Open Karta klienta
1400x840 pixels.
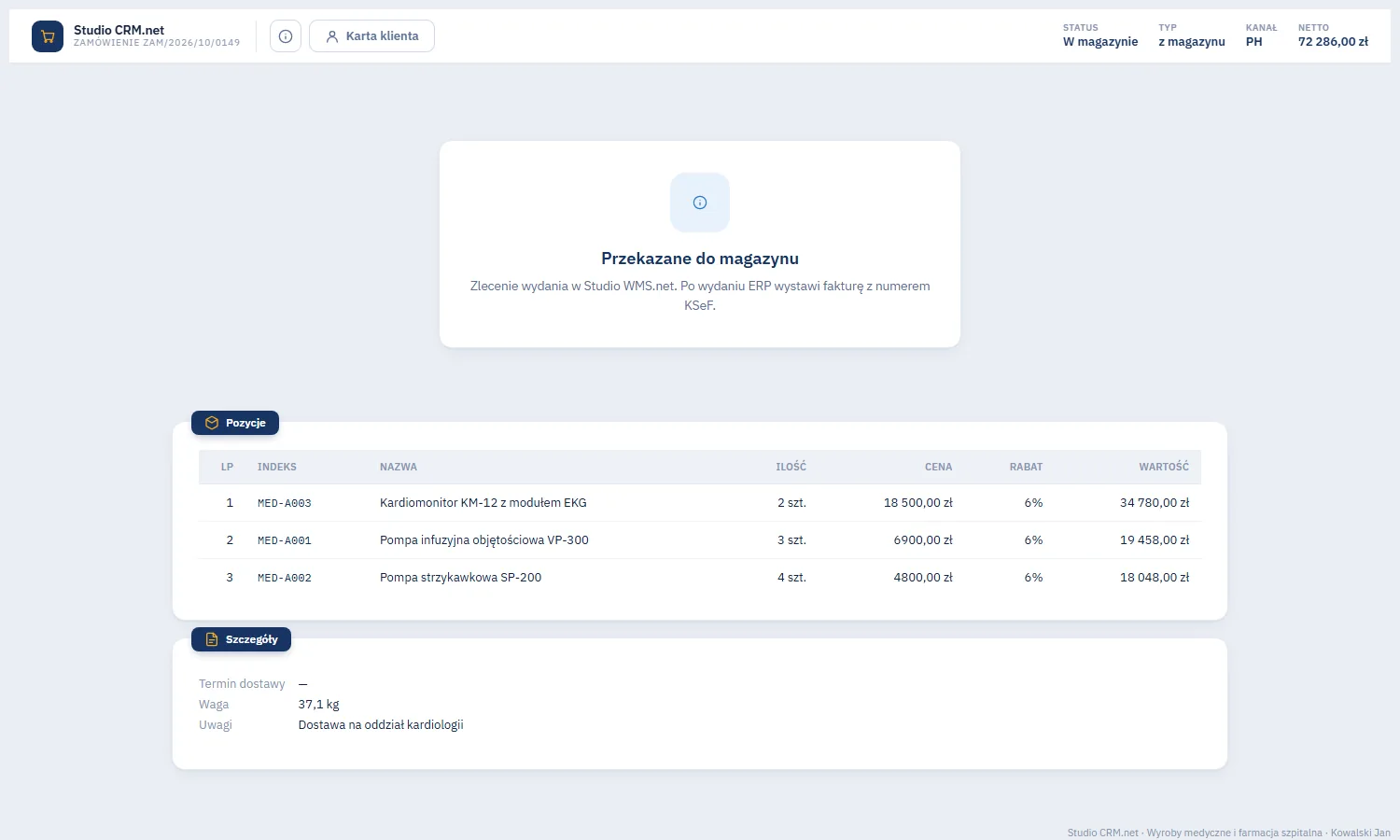pyautogui.click(x=371, y=36)
